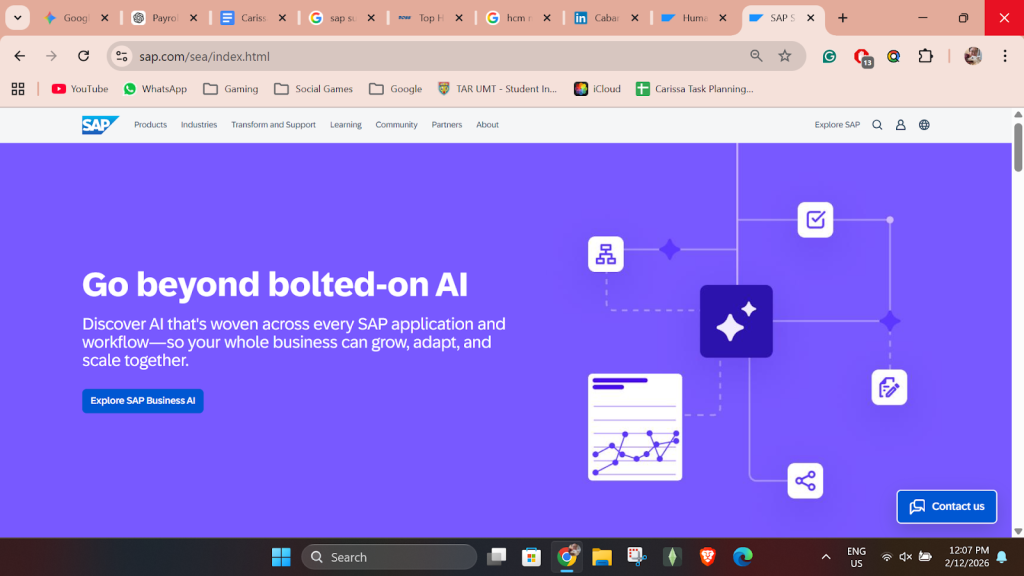Open File Explorer from taskbar
Image resolution: width=1024 pixels, height=576 pixels.
click(x=601, y=557)
